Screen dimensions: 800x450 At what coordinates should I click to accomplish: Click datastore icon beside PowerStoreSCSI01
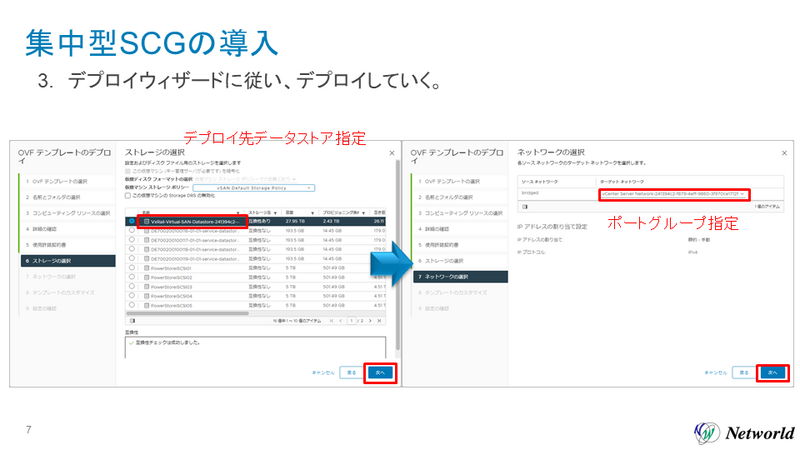click(x=146, y=268)
